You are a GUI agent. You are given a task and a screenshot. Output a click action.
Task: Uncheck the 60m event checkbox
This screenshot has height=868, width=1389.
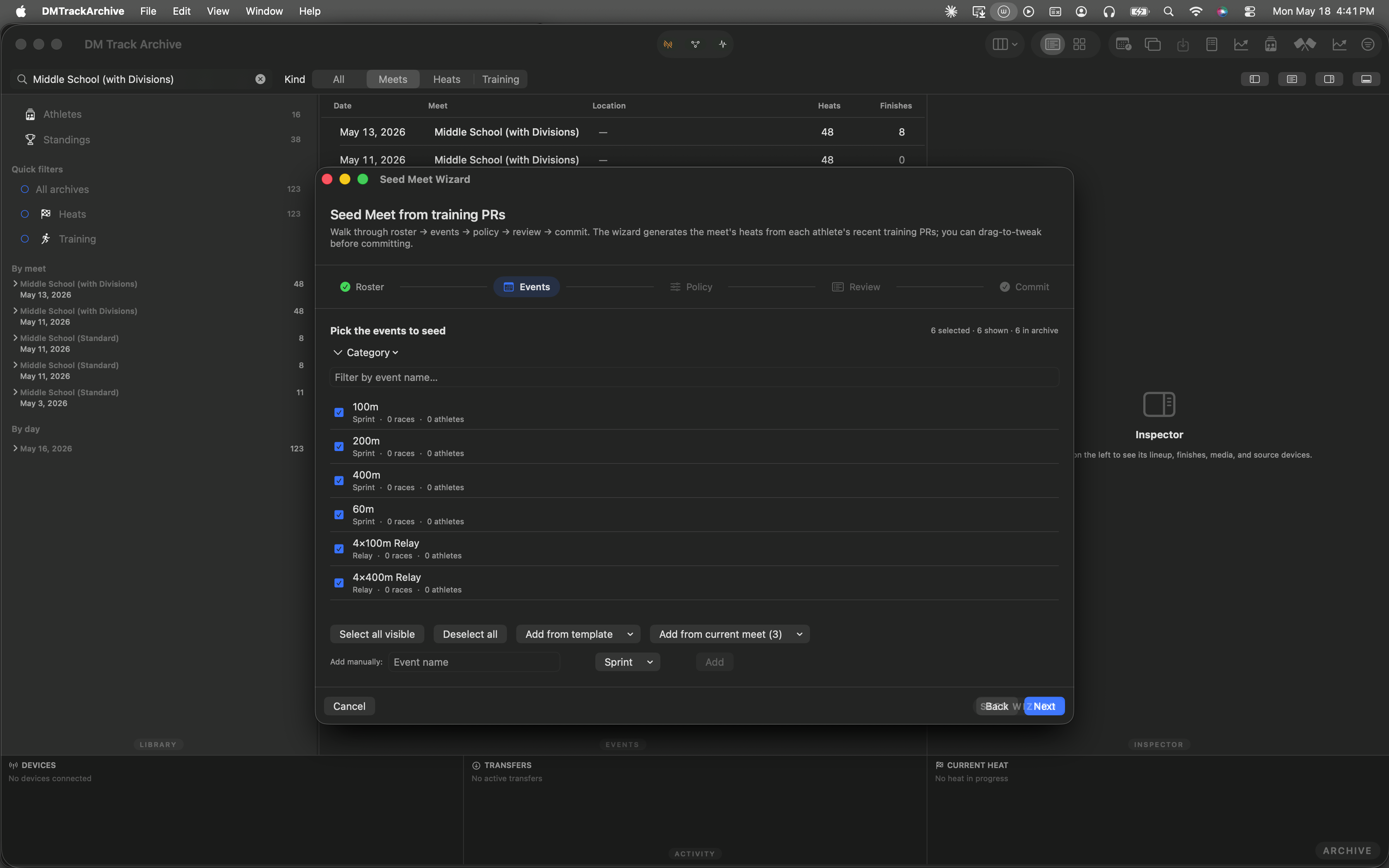(339, 515)
